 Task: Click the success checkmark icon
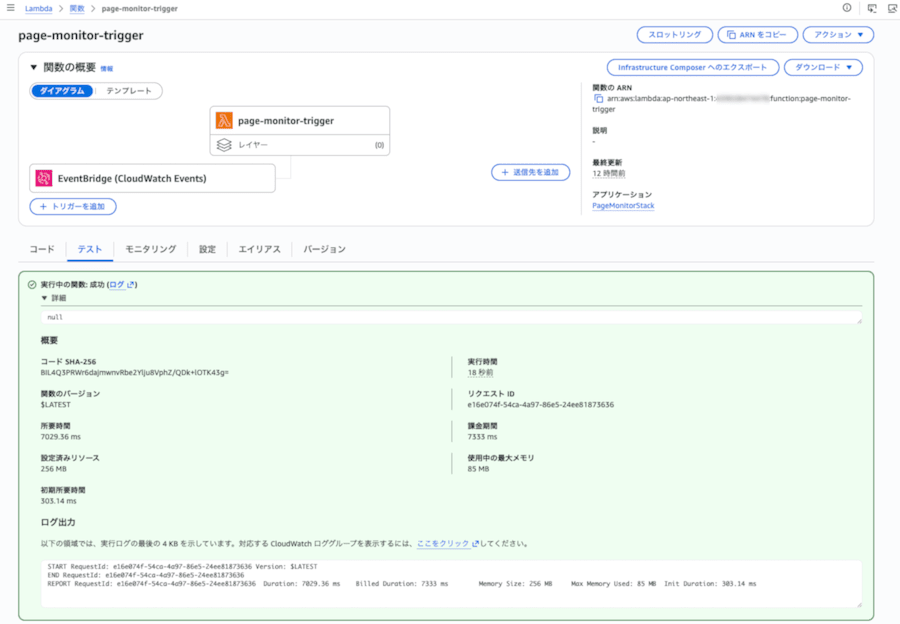coord(32,285)
